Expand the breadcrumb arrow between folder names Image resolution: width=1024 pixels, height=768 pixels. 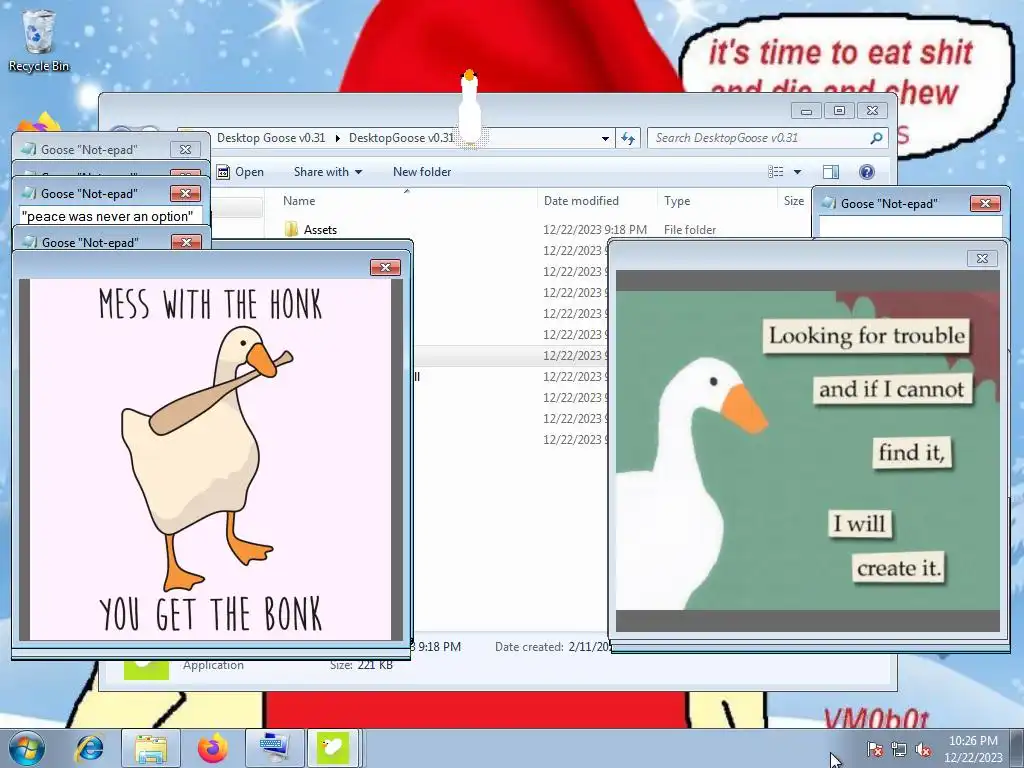338,138
